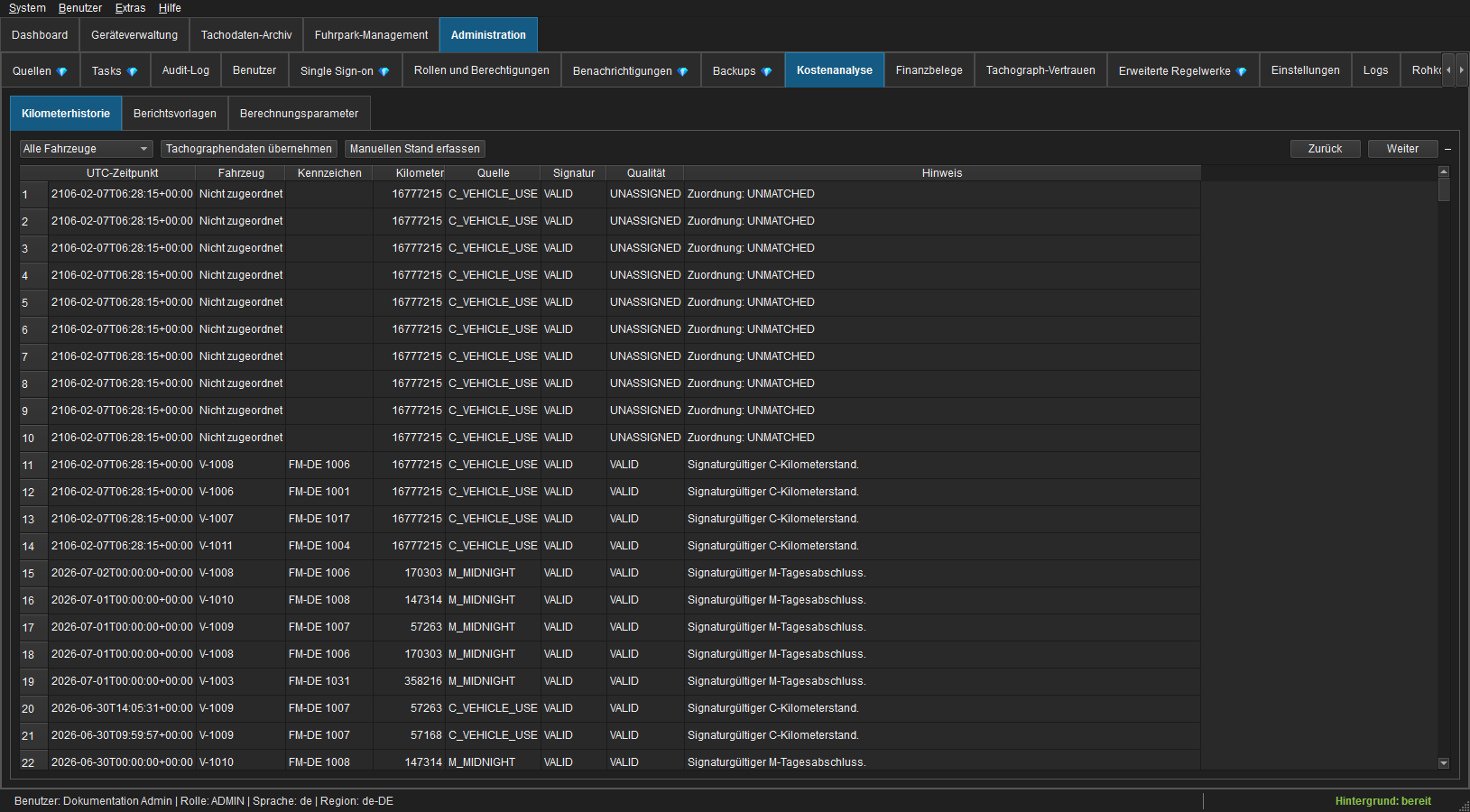1470x812 pixels.
Task: Go to next page with Weiter
Action: [x=1402, y=149]
